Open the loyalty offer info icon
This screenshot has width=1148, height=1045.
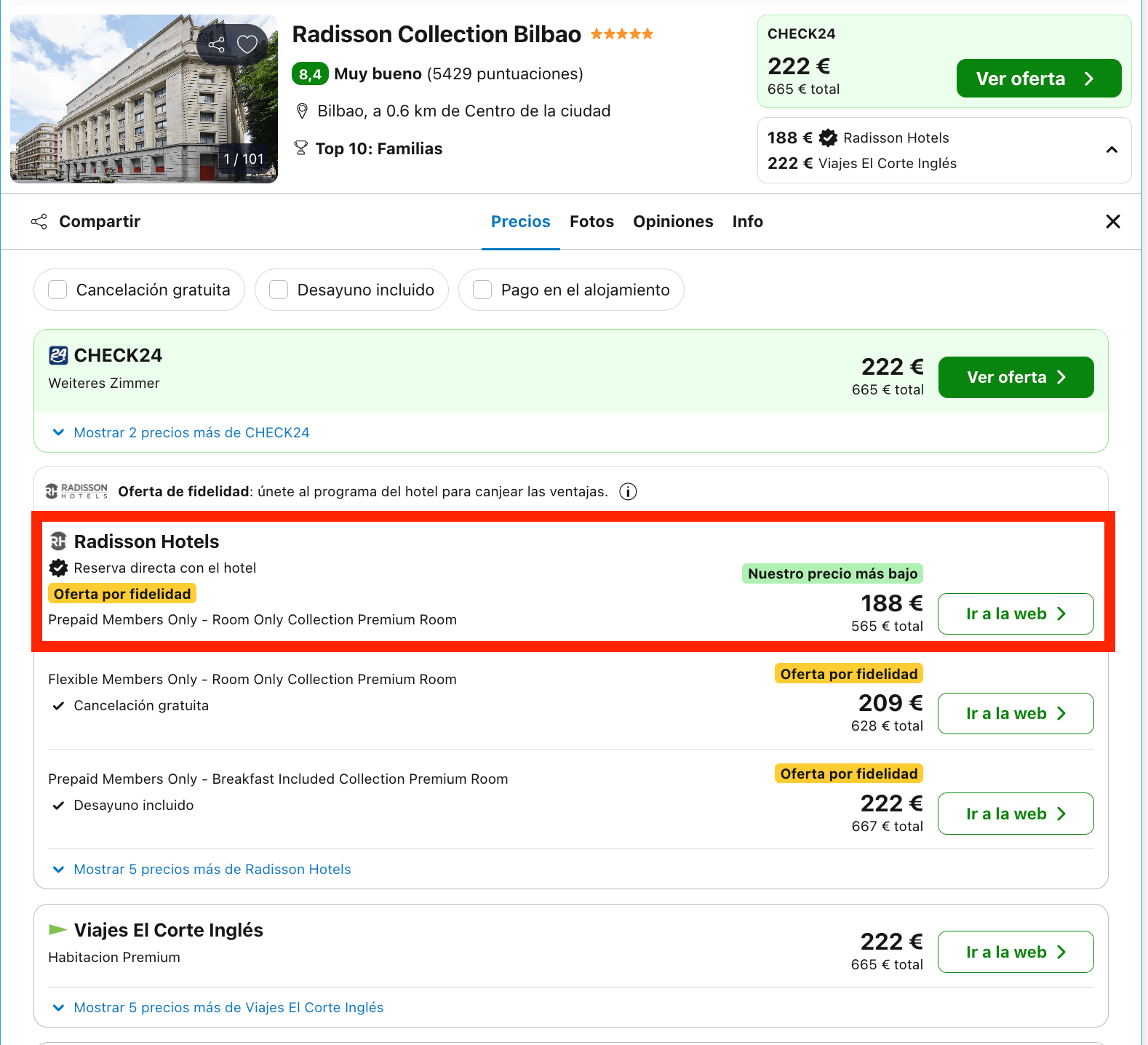click(628, 492)
